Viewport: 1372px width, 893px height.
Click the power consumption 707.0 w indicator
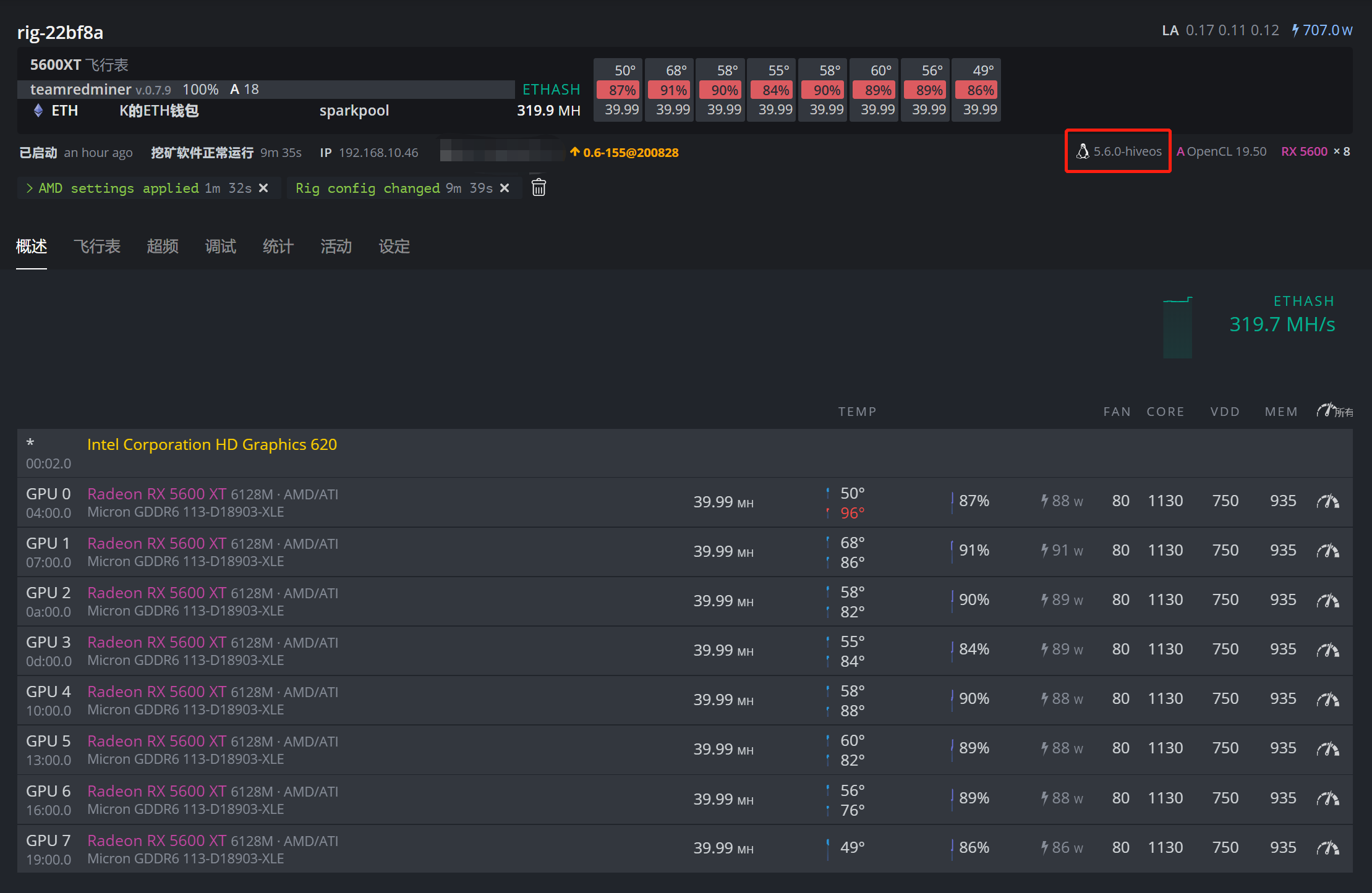coord(1322,30)
